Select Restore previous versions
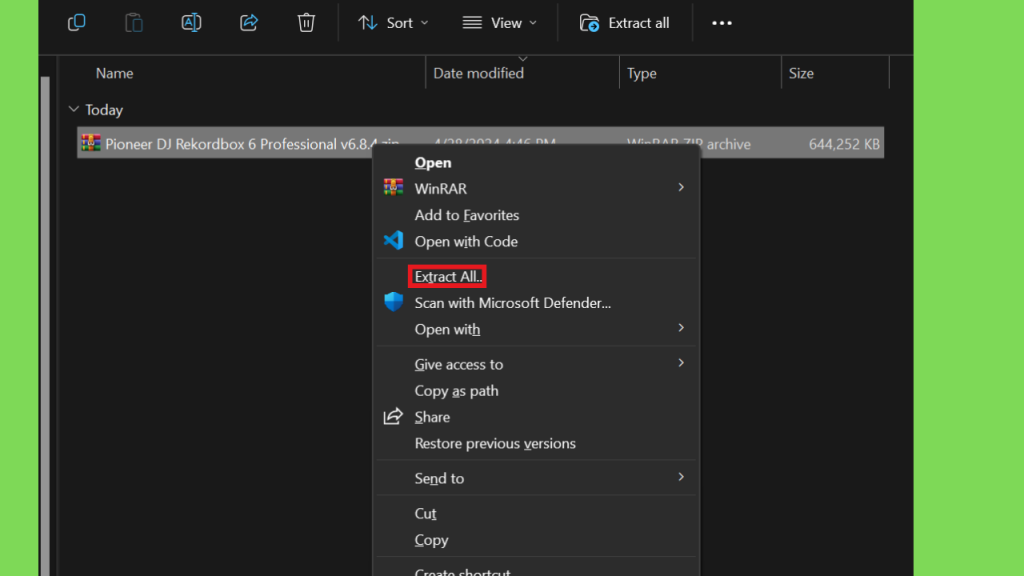 (536, 443)
